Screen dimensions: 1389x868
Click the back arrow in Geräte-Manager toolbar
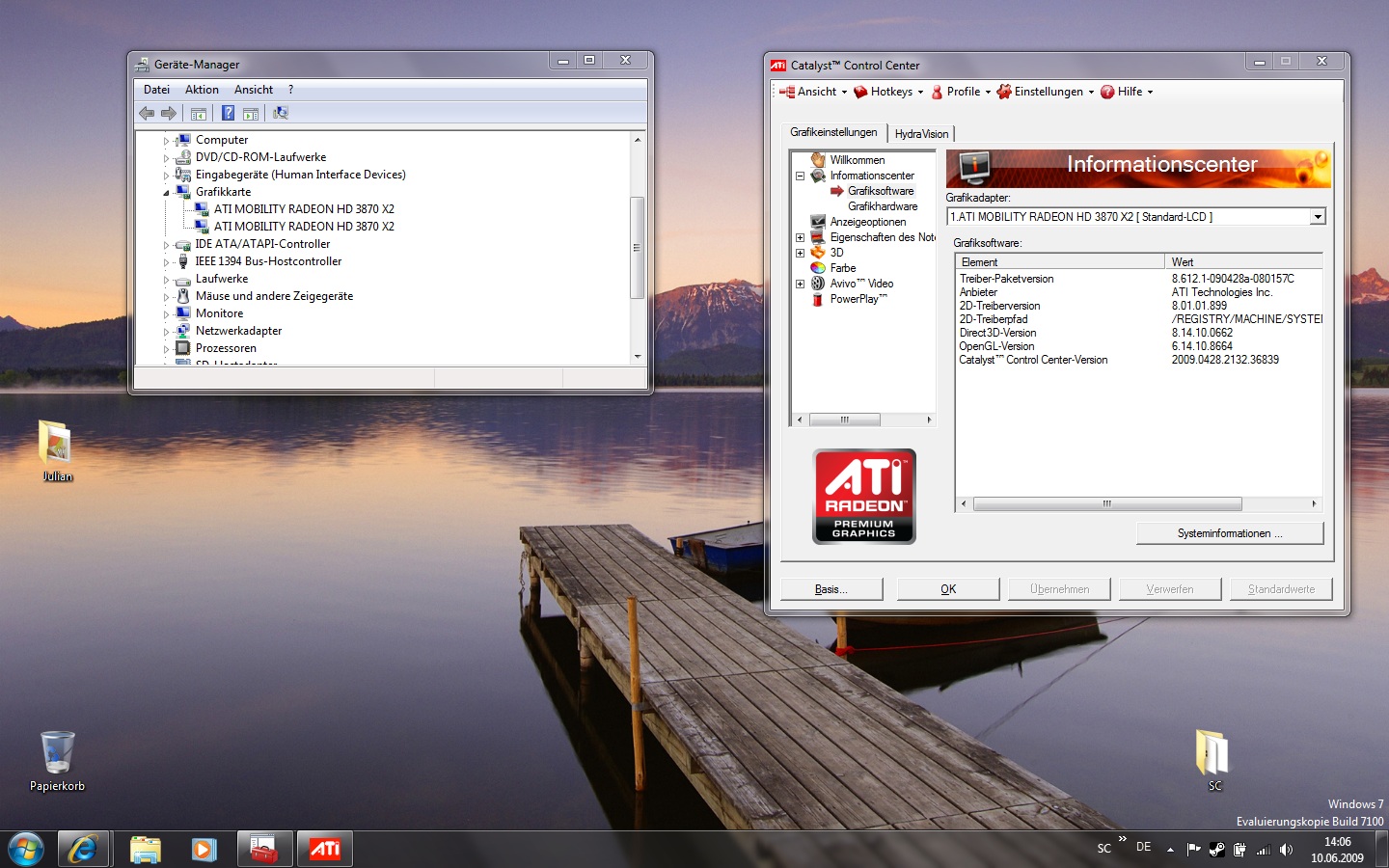point(147,113)
